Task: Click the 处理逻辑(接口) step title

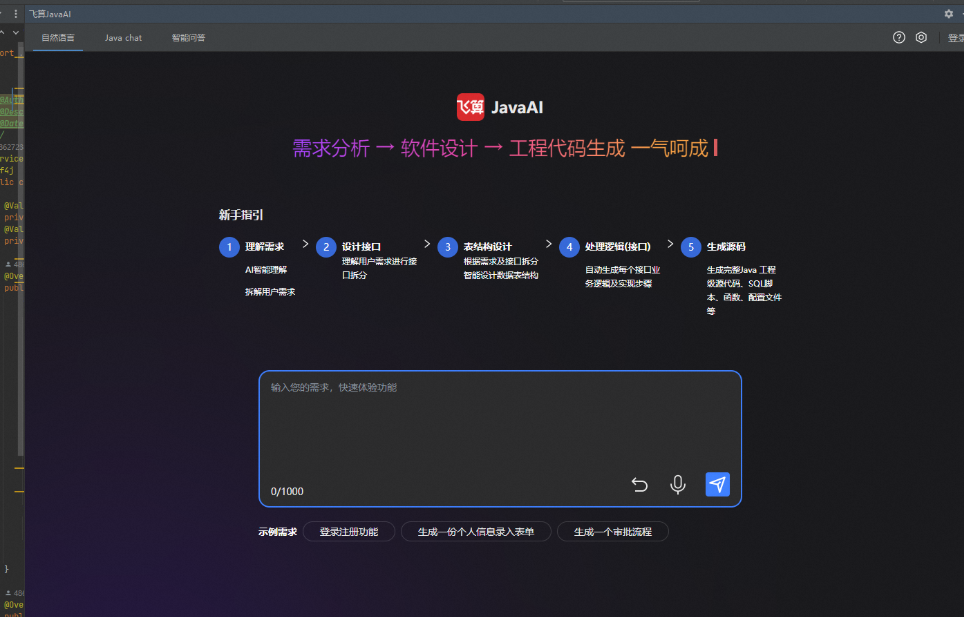Action: 617,247
